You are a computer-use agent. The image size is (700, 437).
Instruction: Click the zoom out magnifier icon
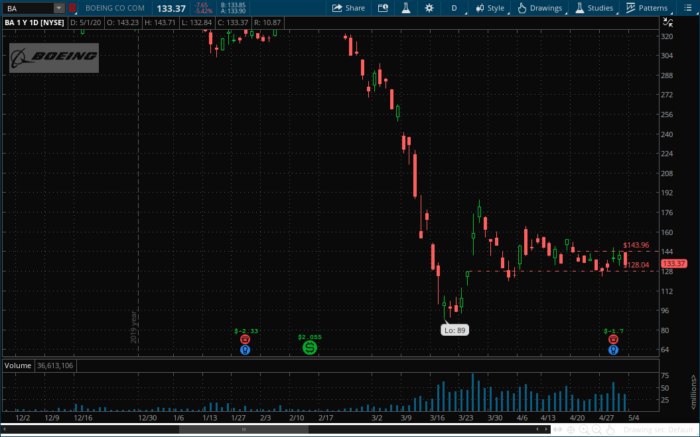(x=597, y=429)
